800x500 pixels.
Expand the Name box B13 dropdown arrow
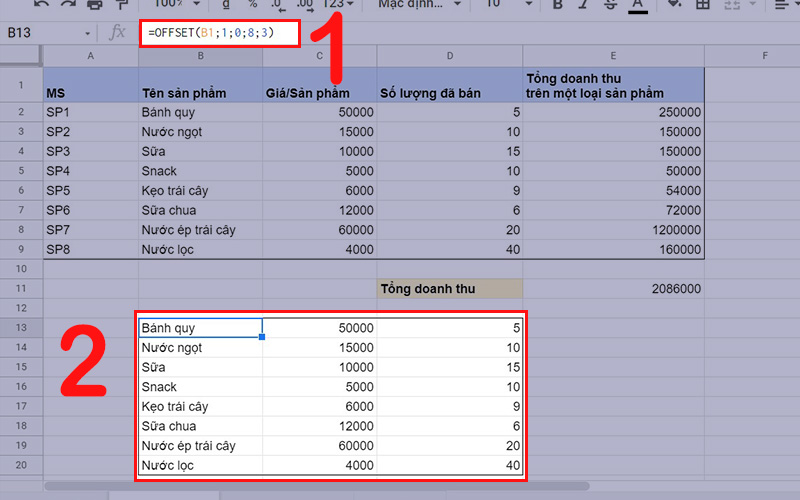(x=87, y=34)
